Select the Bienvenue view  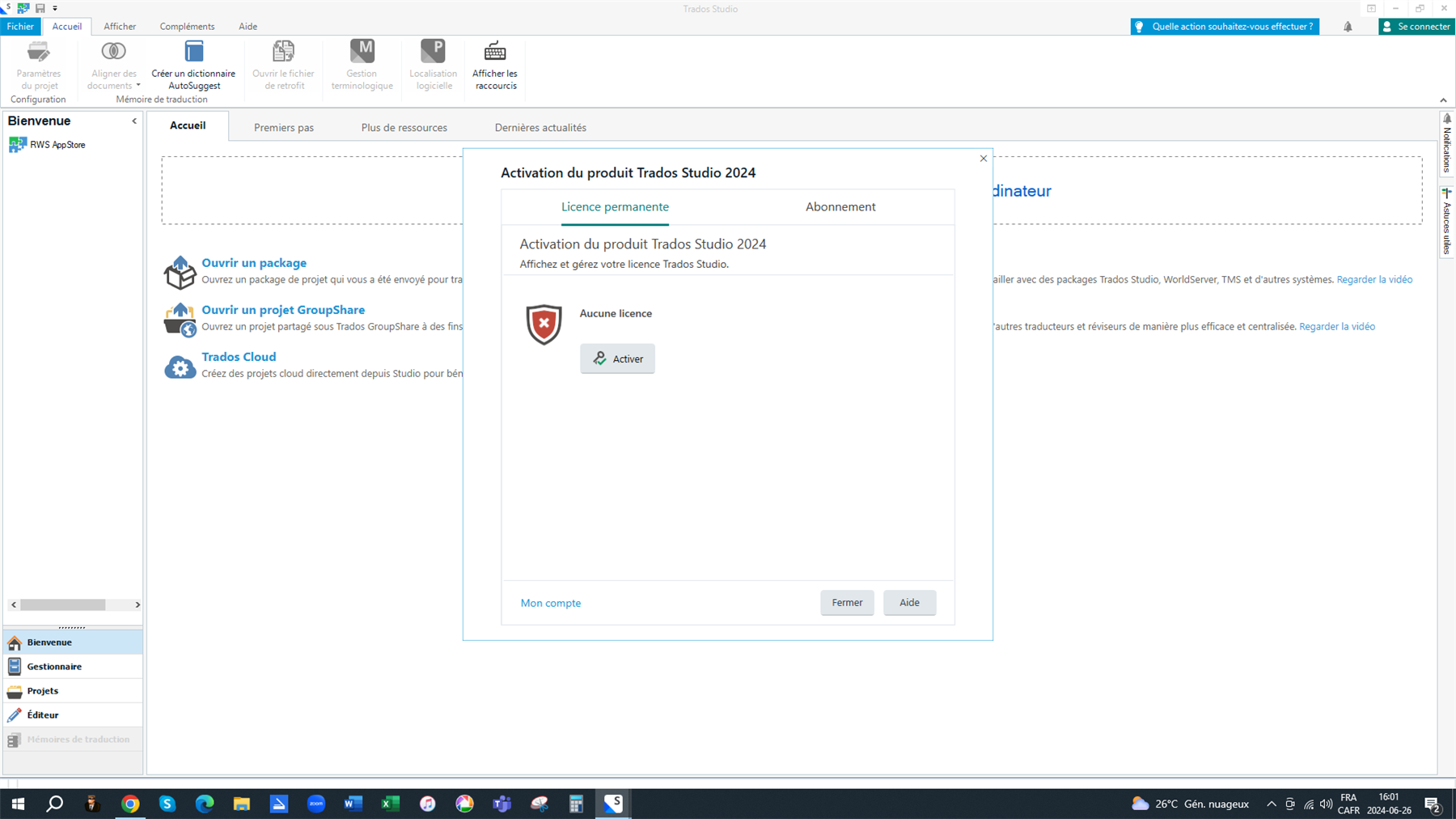click(73, 643)
